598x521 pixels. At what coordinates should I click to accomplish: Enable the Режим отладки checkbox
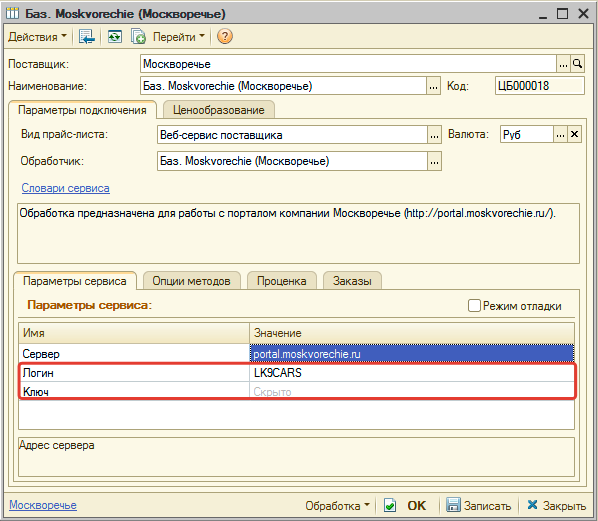click(474, 306)
